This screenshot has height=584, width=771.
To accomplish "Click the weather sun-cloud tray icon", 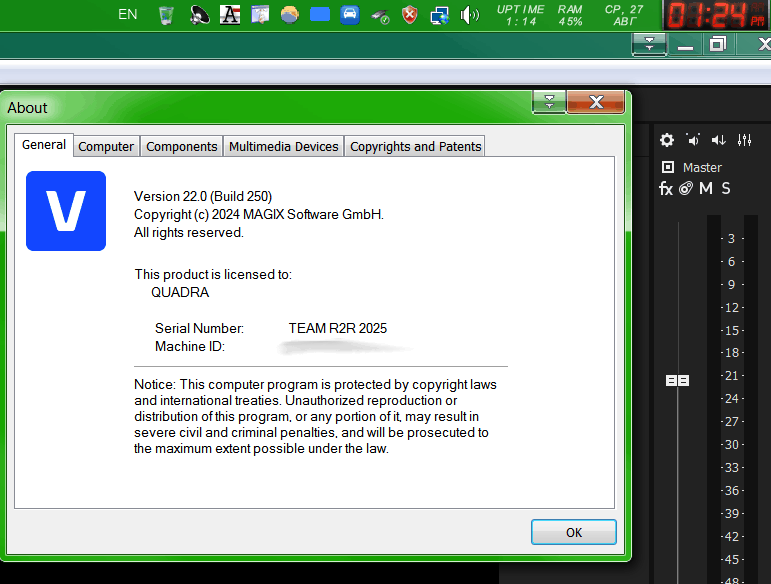I will tap(290, 15).
